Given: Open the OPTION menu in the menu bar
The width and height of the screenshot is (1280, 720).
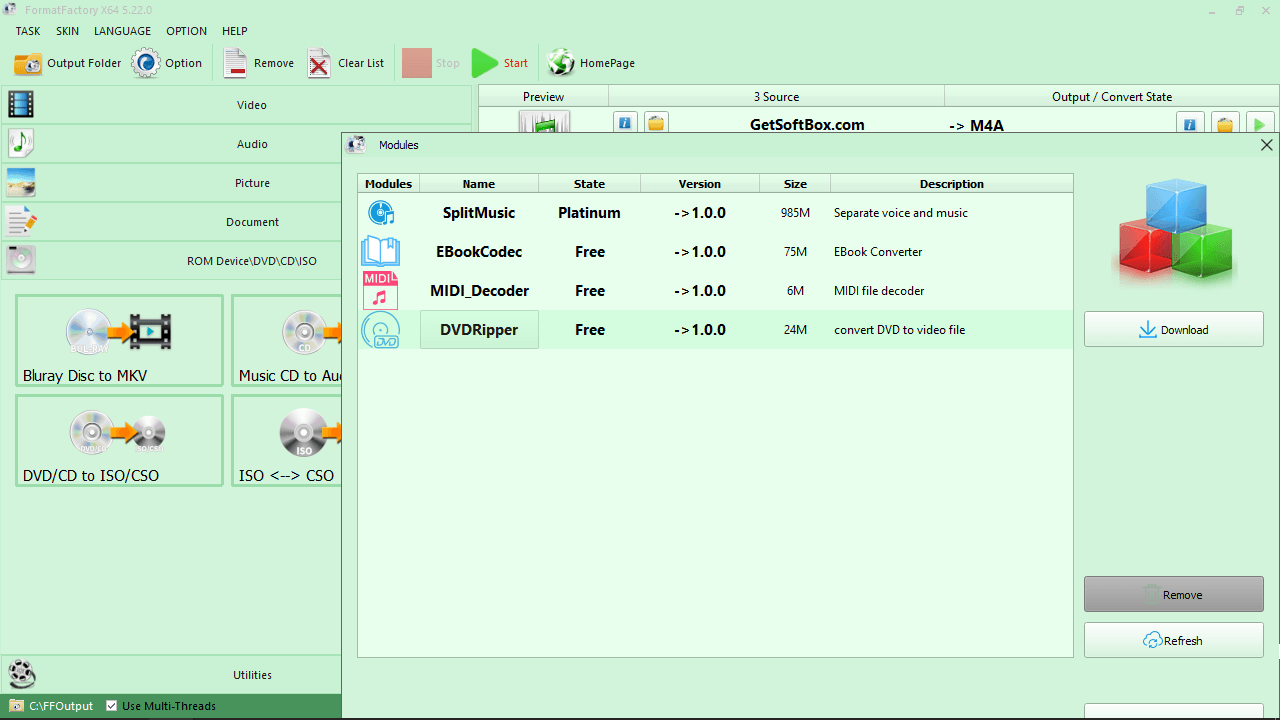Looking at the screenshot, I should 186,31.
